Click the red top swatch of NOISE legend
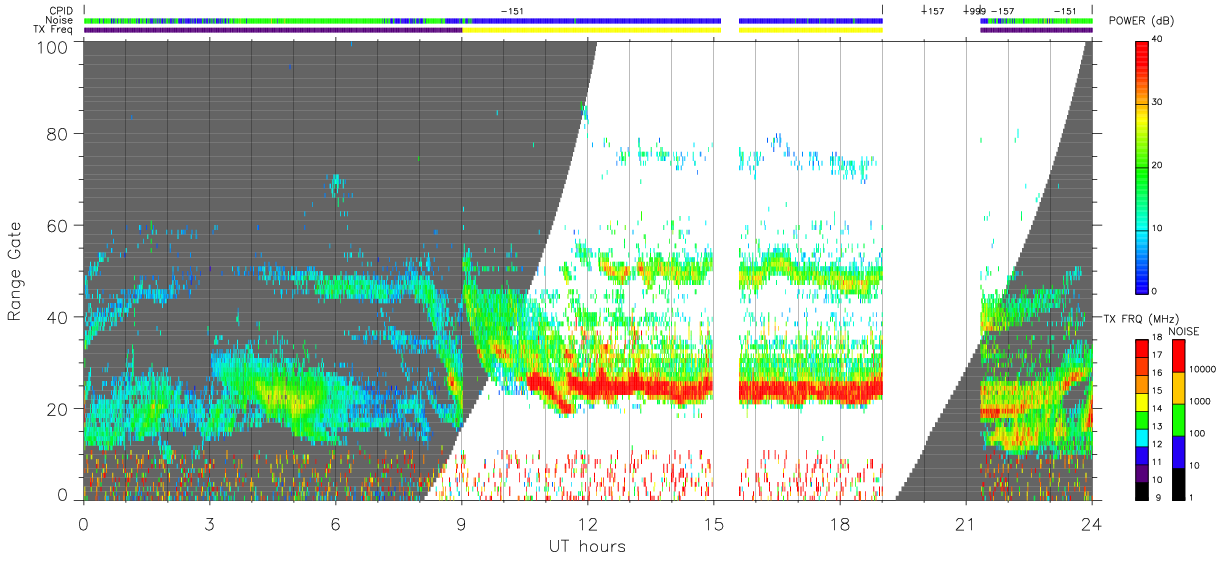 coord(1179,355)
